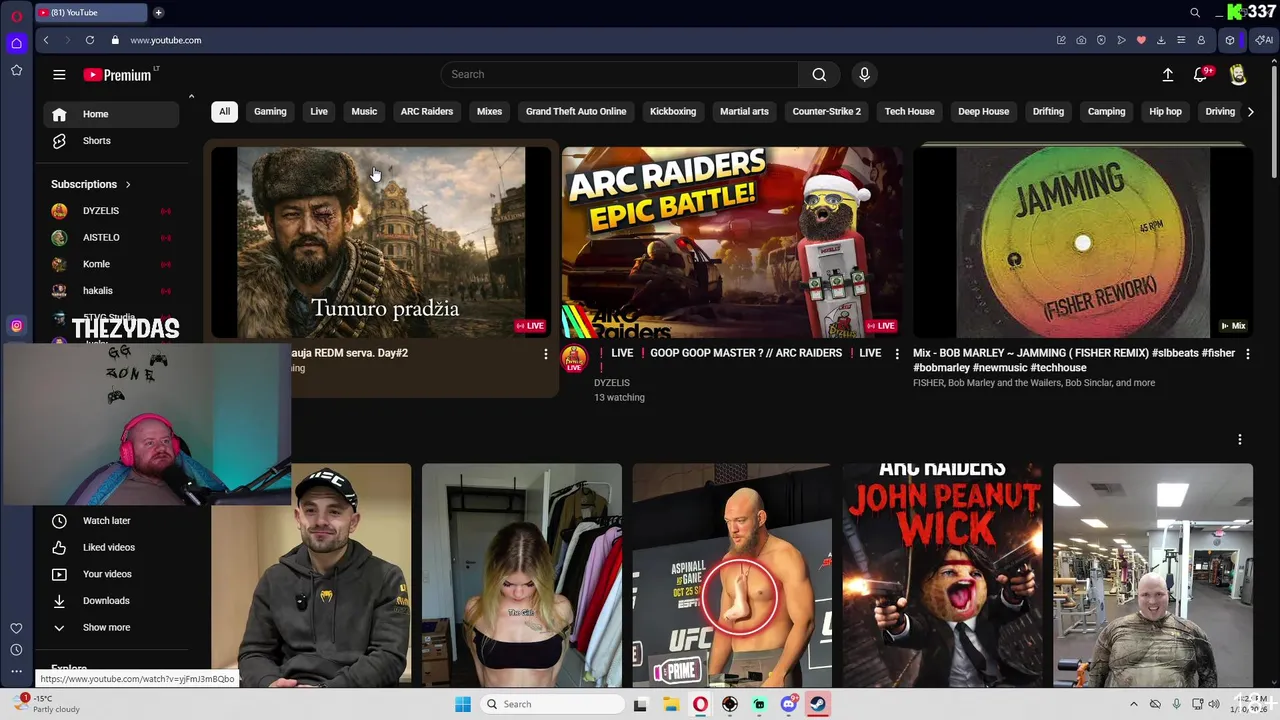1280x720 pixels.
Task: Select the Gaming filter chip
Action: pyautogui.click(x=270, y=111)
